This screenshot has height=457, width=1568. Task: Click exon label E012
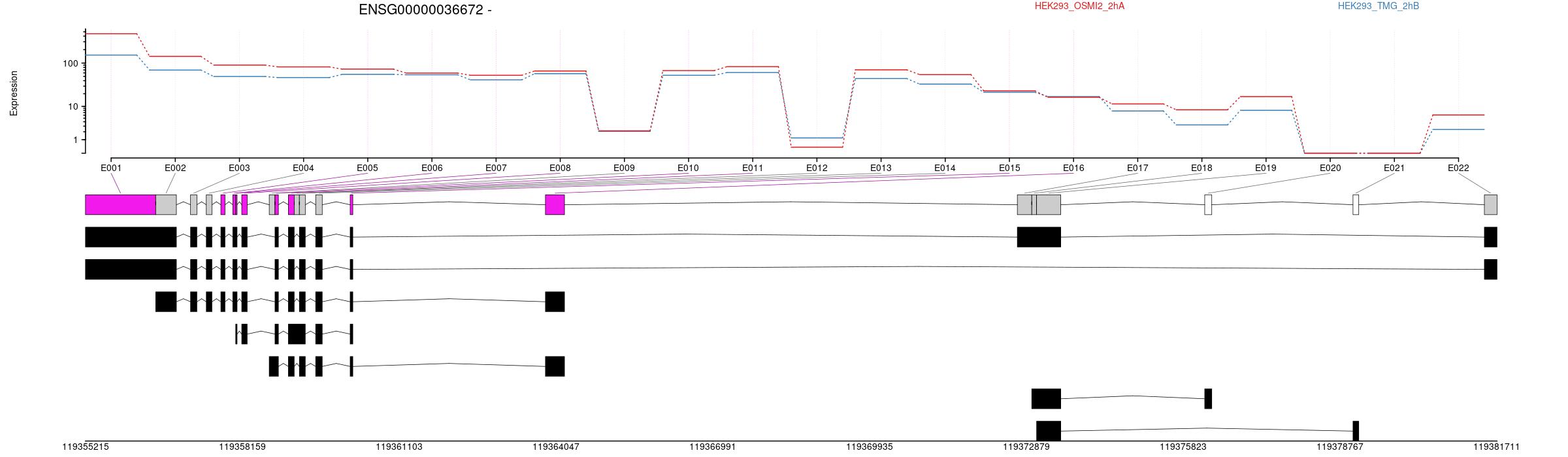(817, 168)
